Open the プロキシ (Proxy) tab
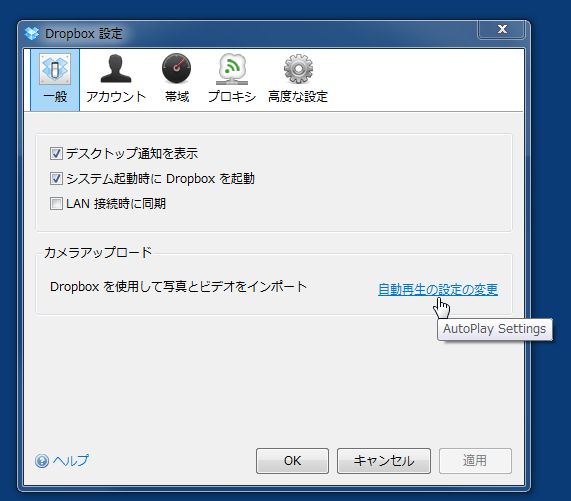Screen dimensions: 571x501 [x=232, y=80]
